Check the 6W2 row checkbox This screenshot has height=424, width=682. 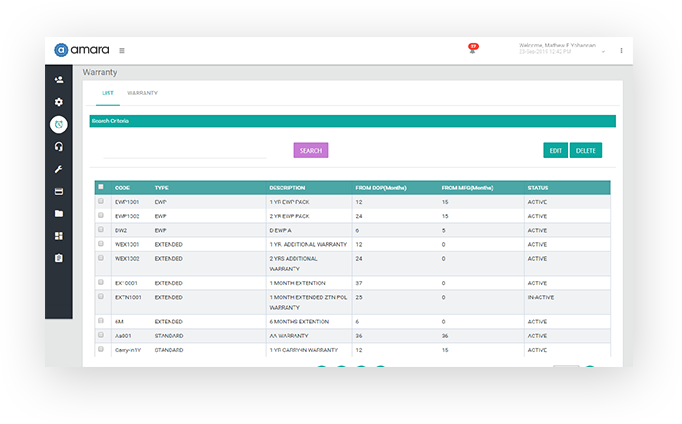pos(101,230)
